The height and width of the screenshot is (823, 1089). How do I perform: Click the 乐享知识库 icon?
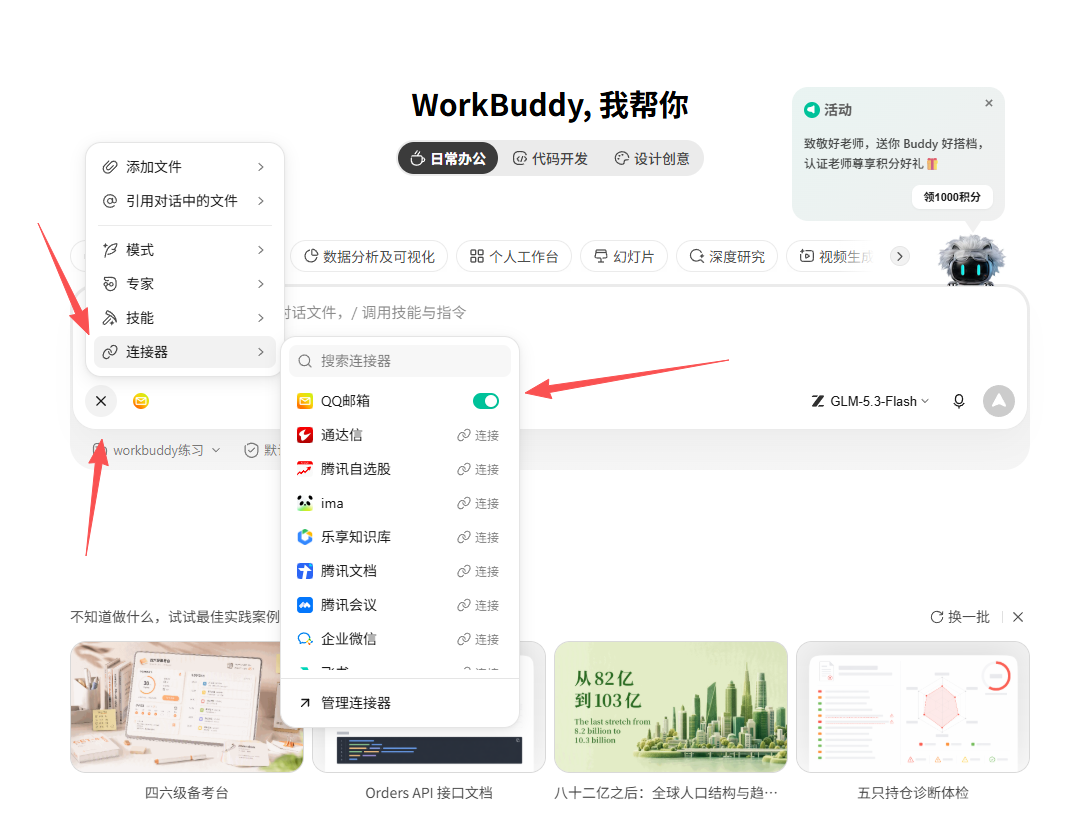coord(305,537)
